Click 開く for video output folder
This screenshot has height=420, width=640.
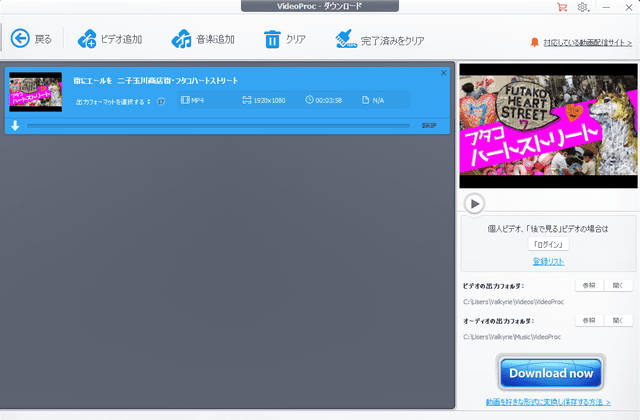(x=618, y=285)
